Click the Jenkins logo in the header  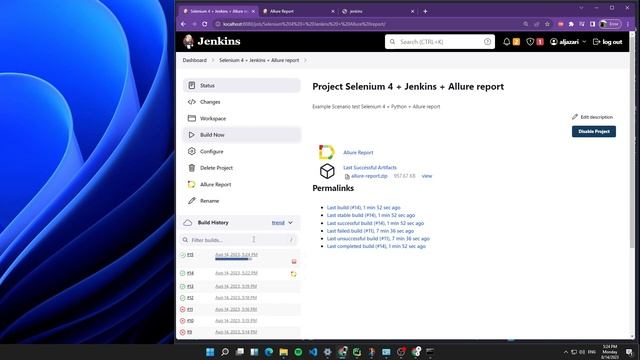coord(212,41)
